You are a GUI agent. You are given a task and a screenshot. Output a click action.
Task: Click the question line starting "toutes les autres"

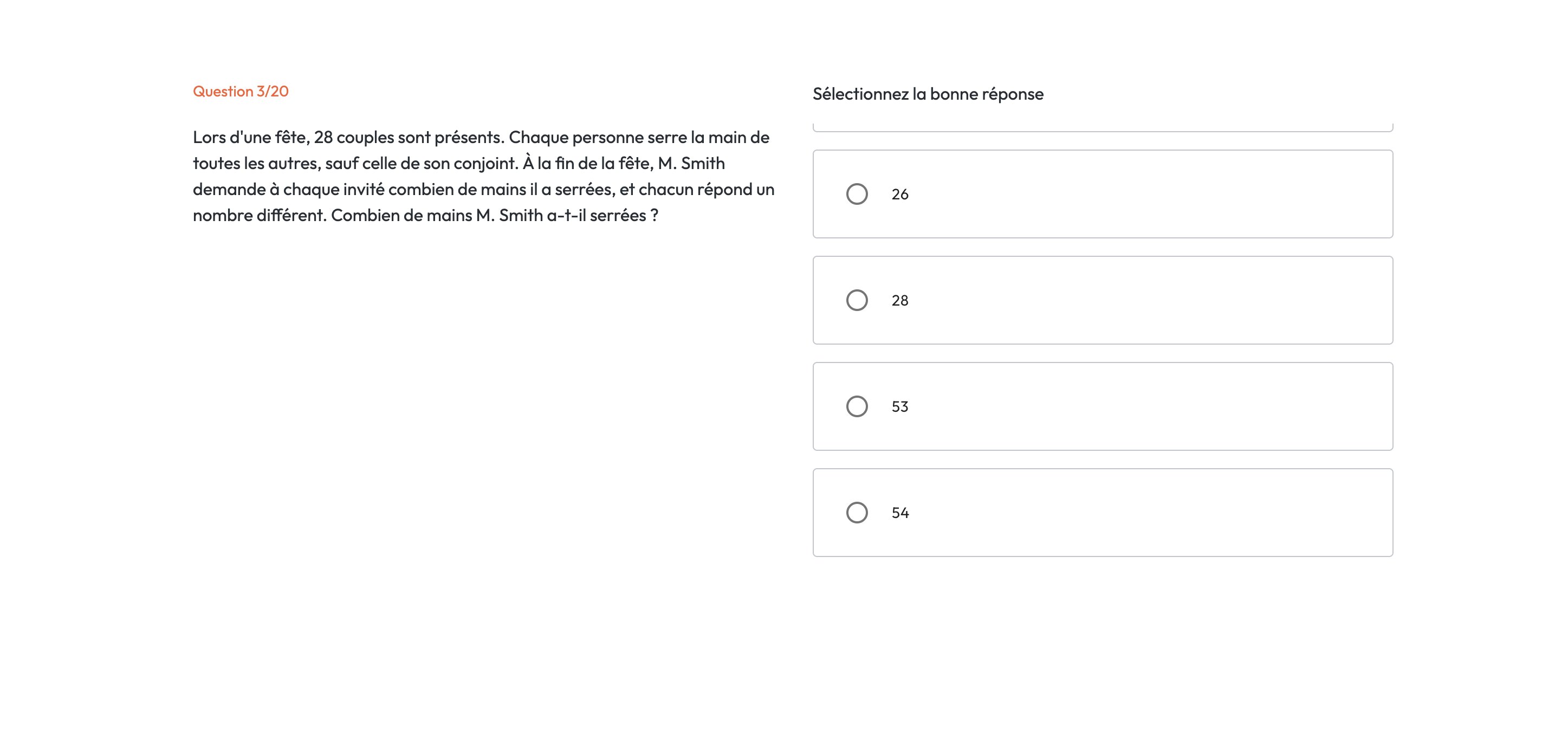click(458, 164)
